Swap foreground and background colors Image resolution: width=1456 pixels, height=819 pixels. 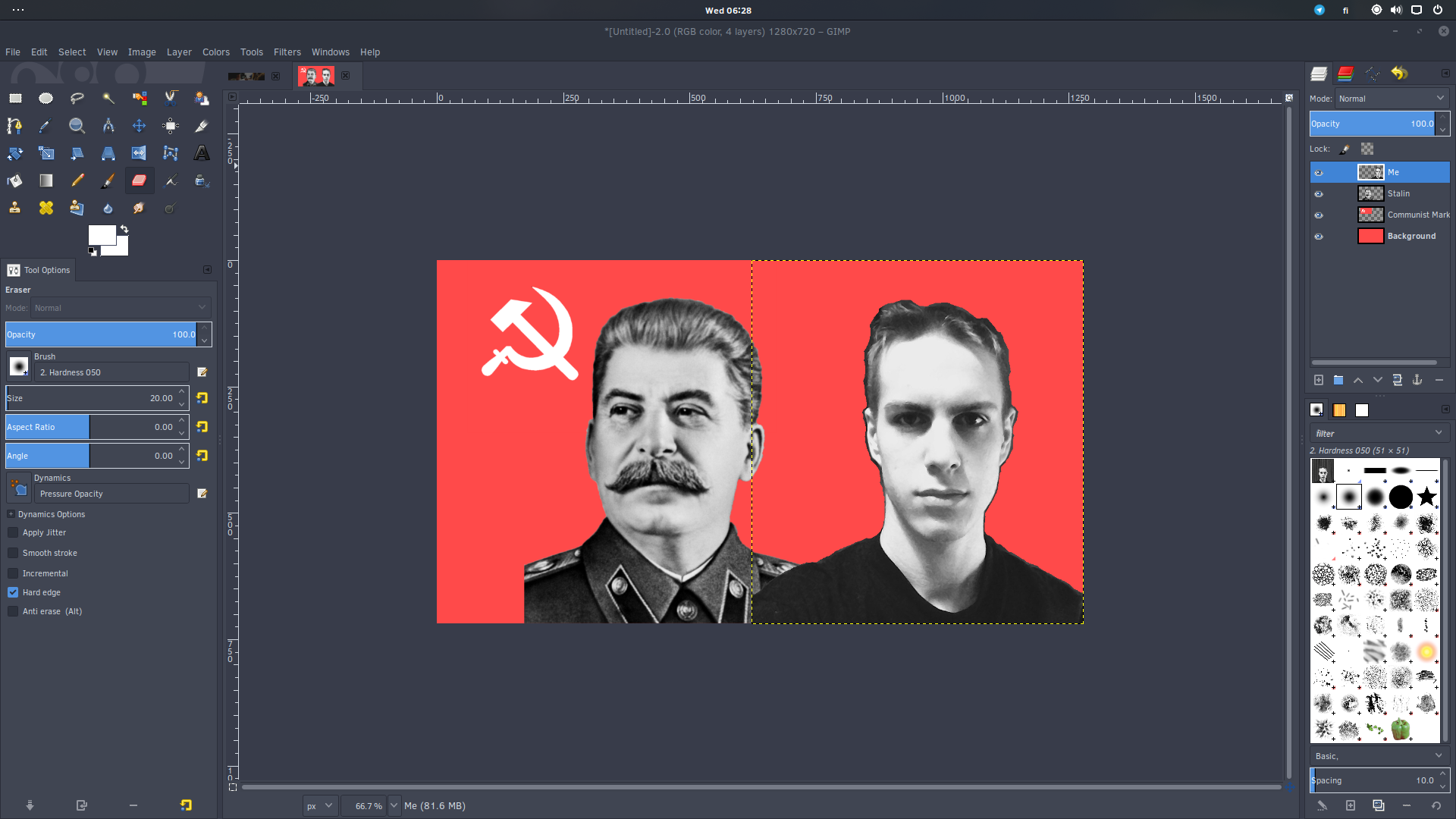124,228
